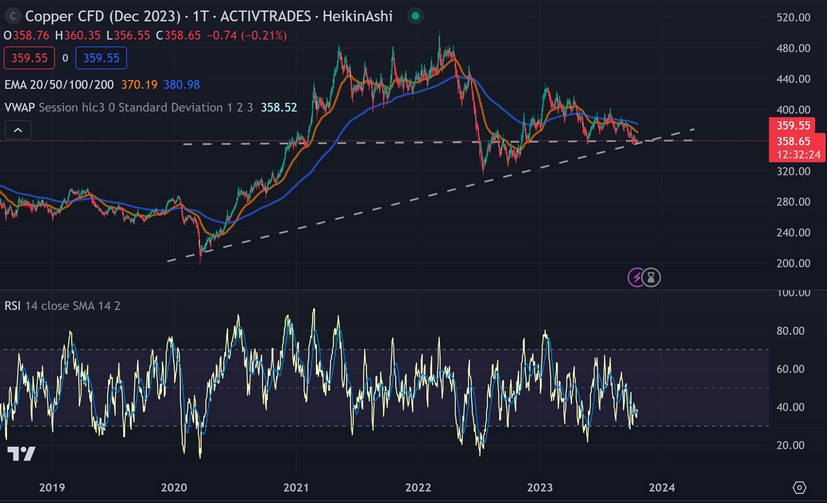
Task: Click the low price L356.55 value
Action: 128,35
